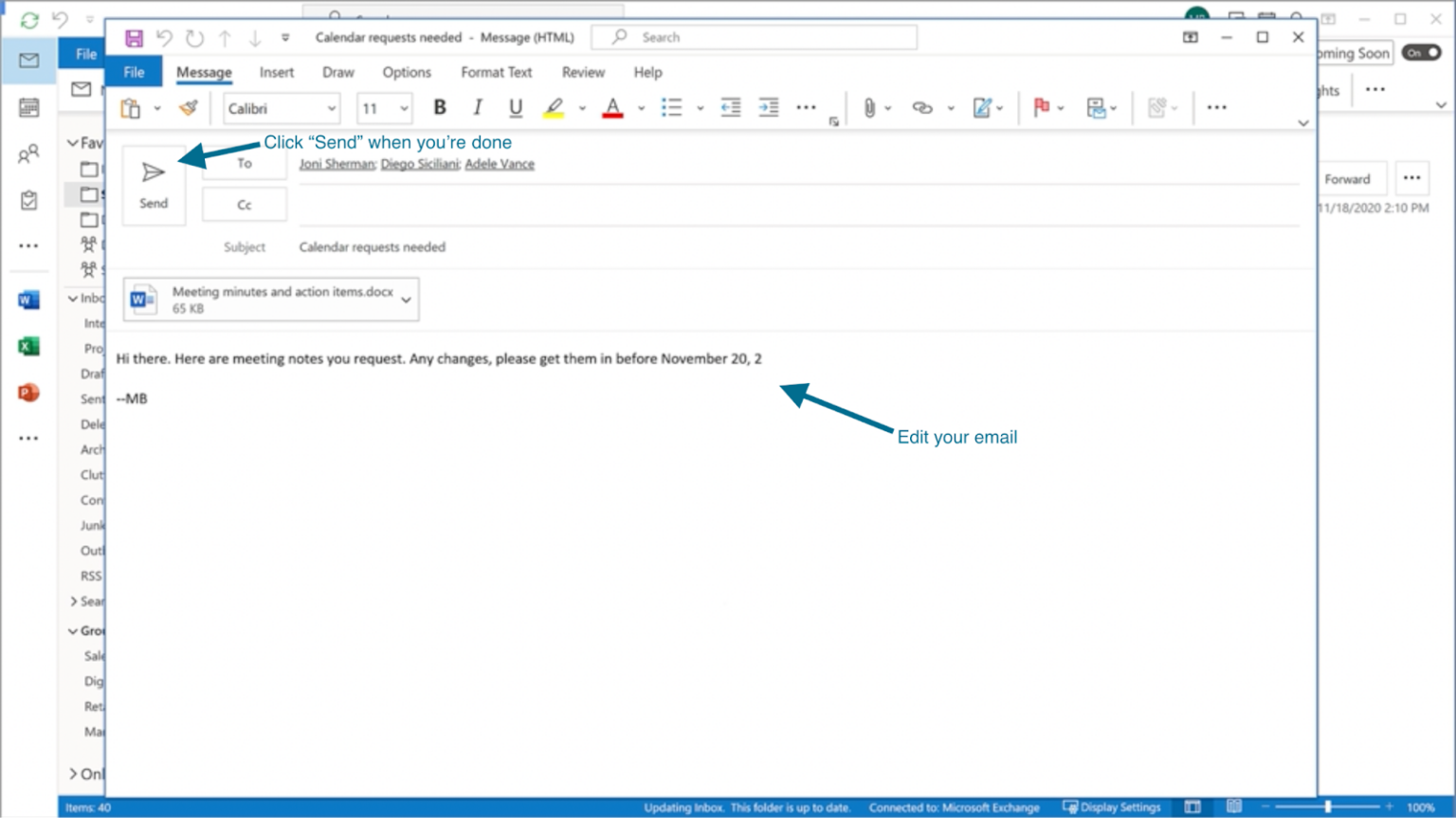Expand the attached Meeting minutes docx options
1456x818 pixels.
click(407, 299)
